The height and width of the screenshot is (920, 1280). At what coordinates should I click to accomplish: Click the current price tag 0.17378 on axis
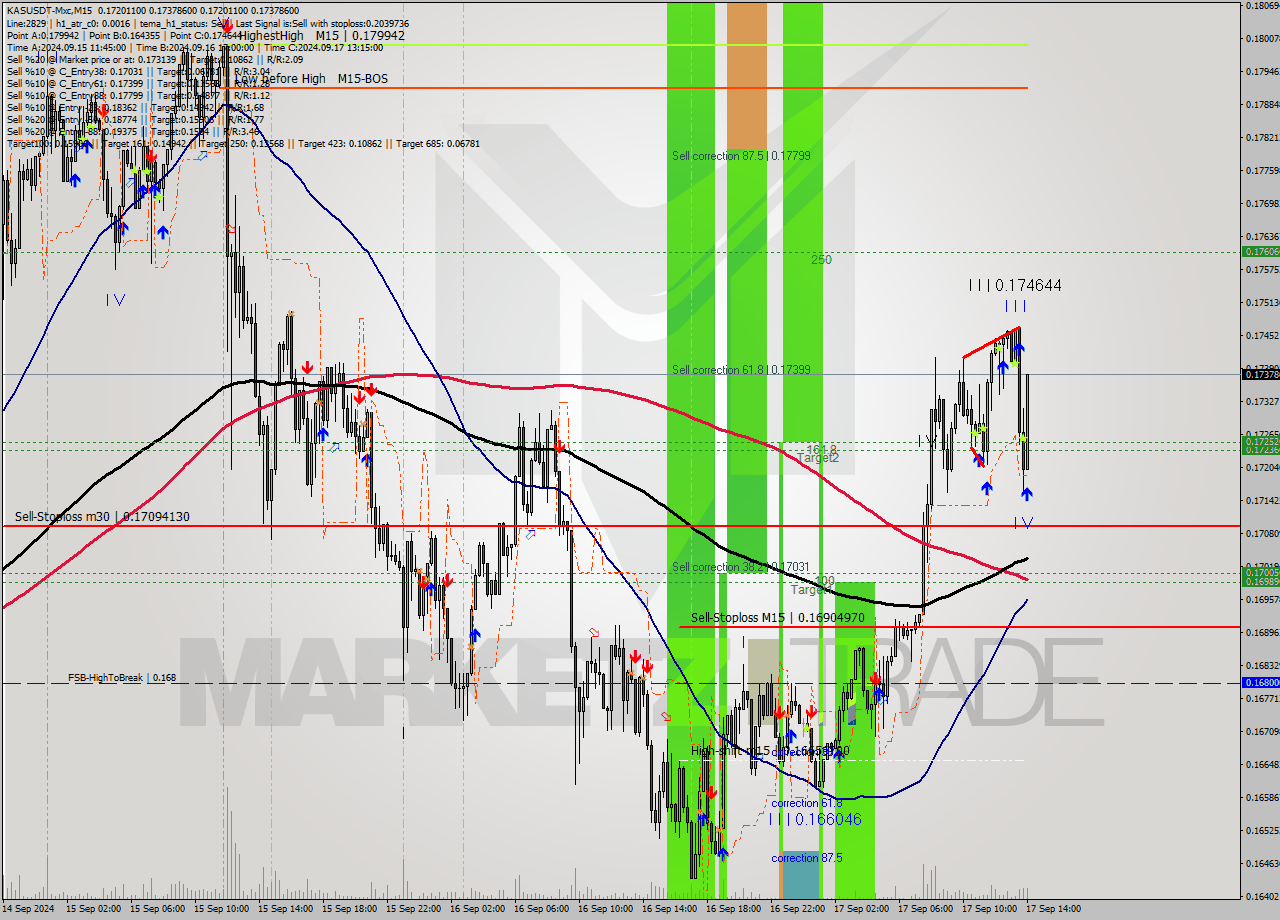tap(1260, 374)
